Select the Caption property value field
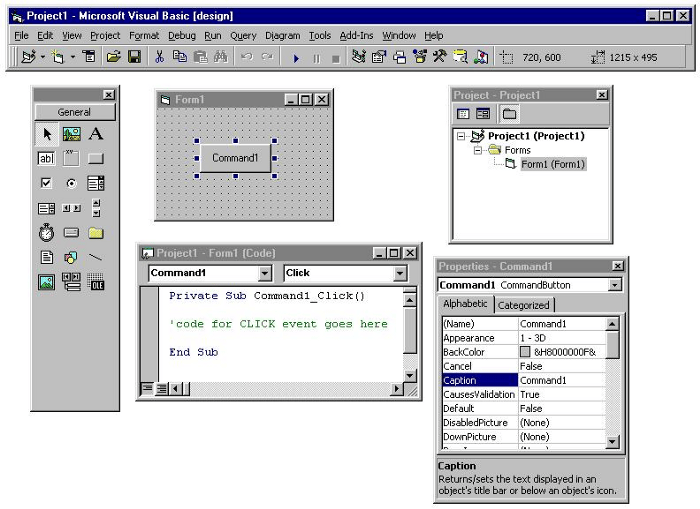 click(562, 380)
